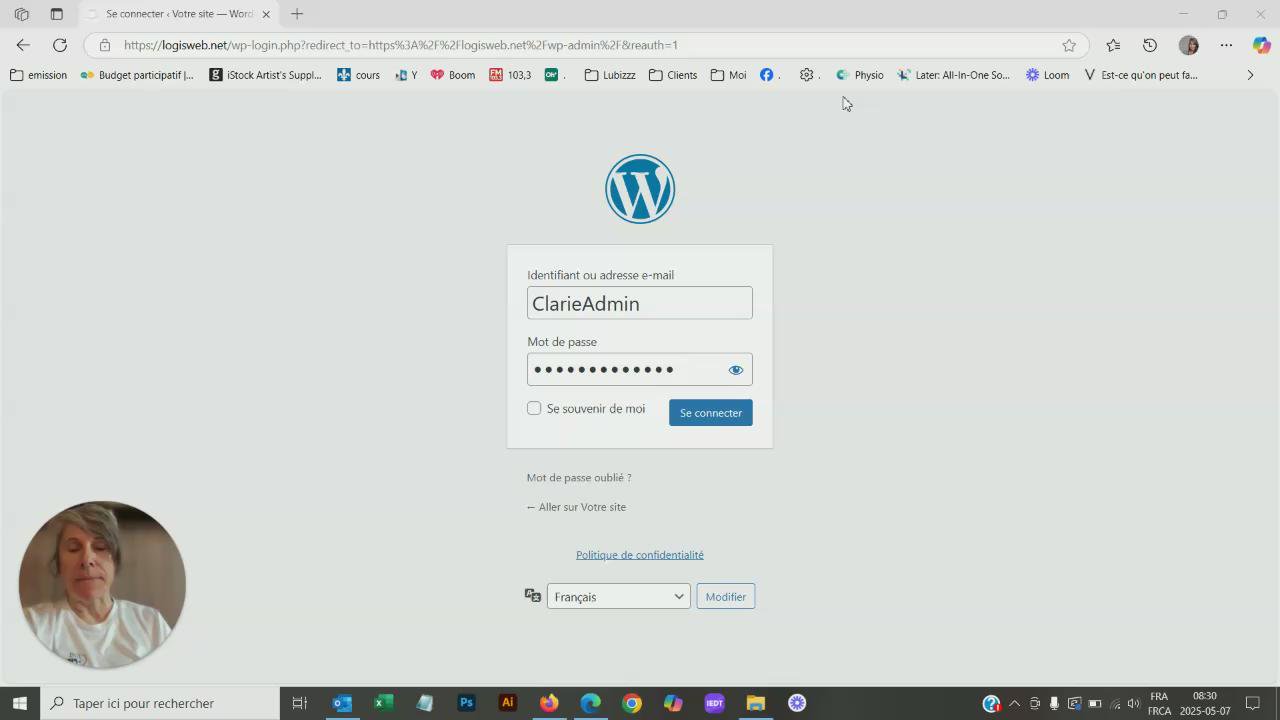This screenshot has height=720, width=1280.
Task: Click the WordPress logo
Action: click(x=640, y=189)
